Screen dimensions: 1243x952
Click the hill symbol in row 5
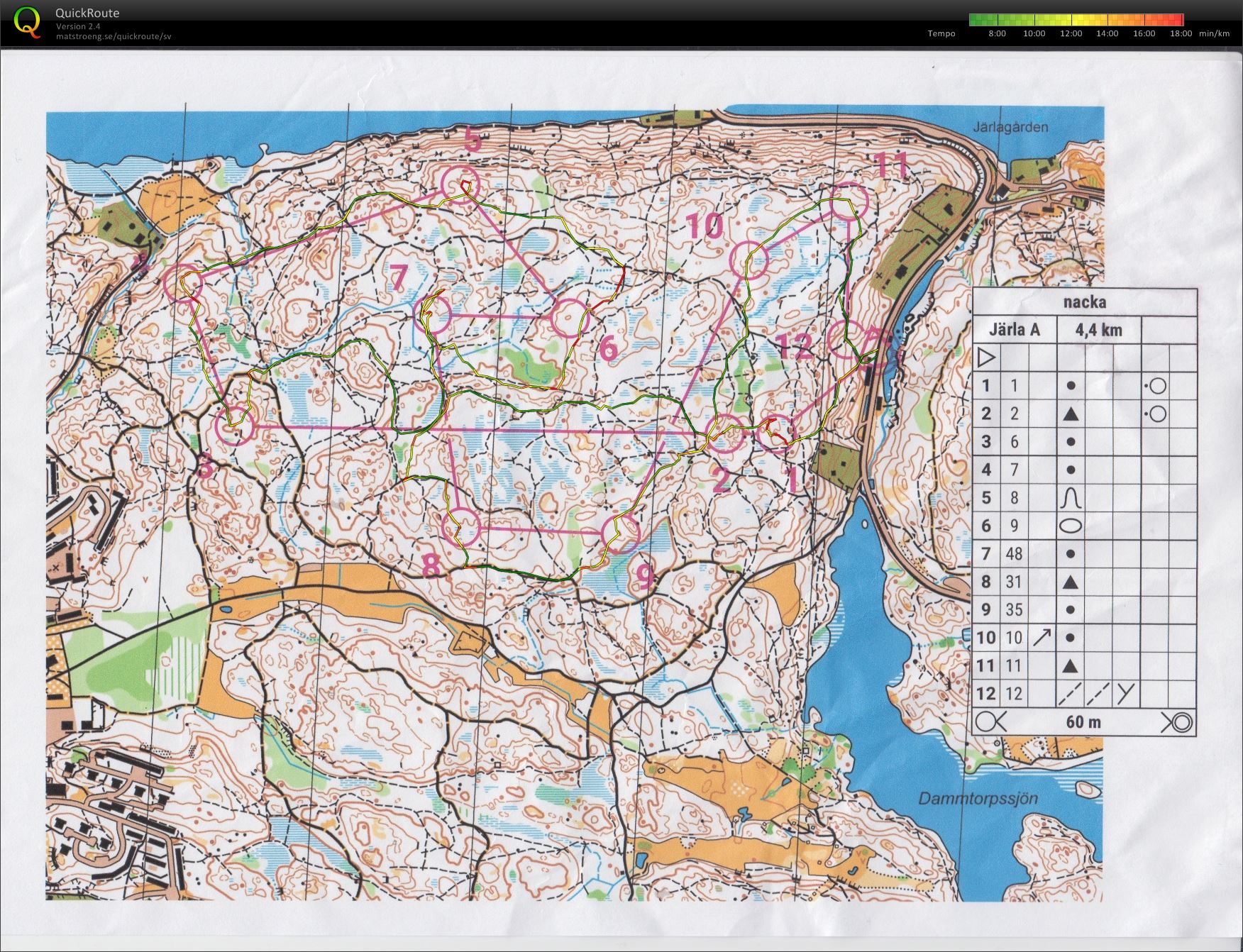coord(1071,498)
